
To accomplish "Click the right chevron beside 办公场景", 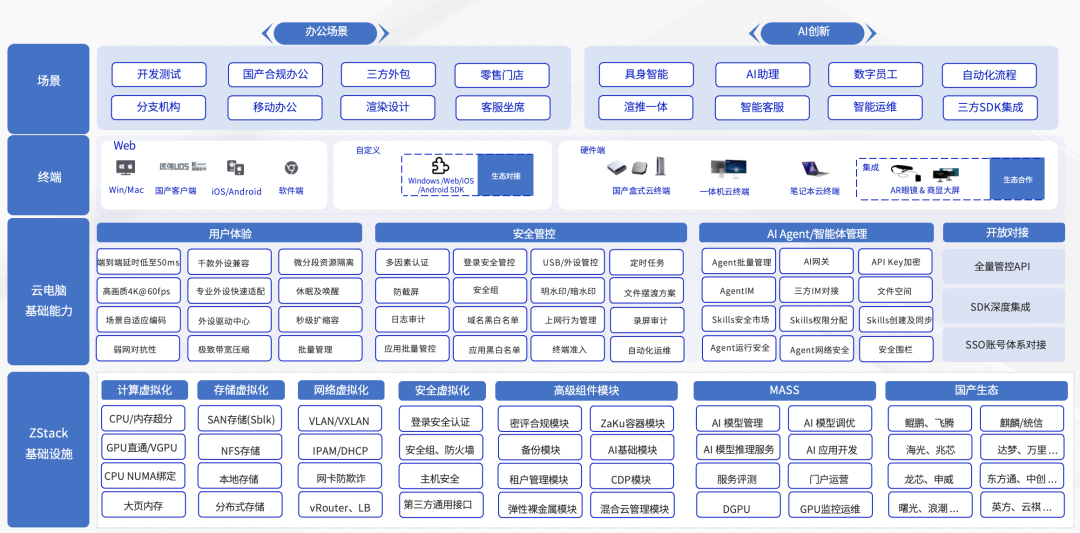I will (x=384, y=32).
